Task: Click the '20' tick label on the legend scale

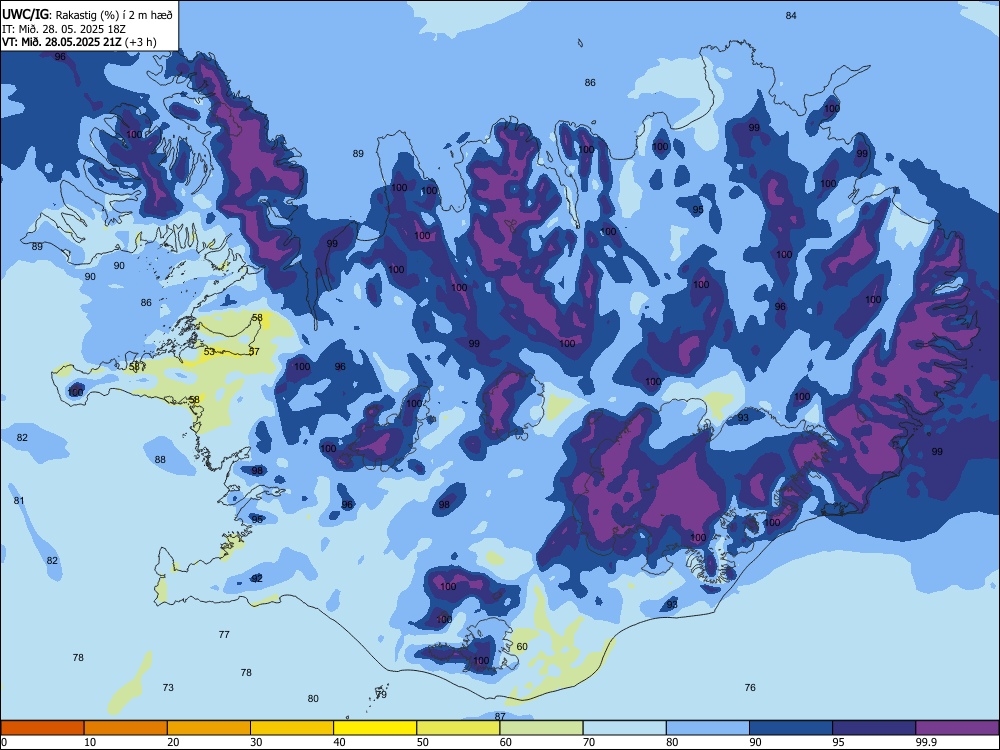Action: pyautogui.click(x=173, y=742)
